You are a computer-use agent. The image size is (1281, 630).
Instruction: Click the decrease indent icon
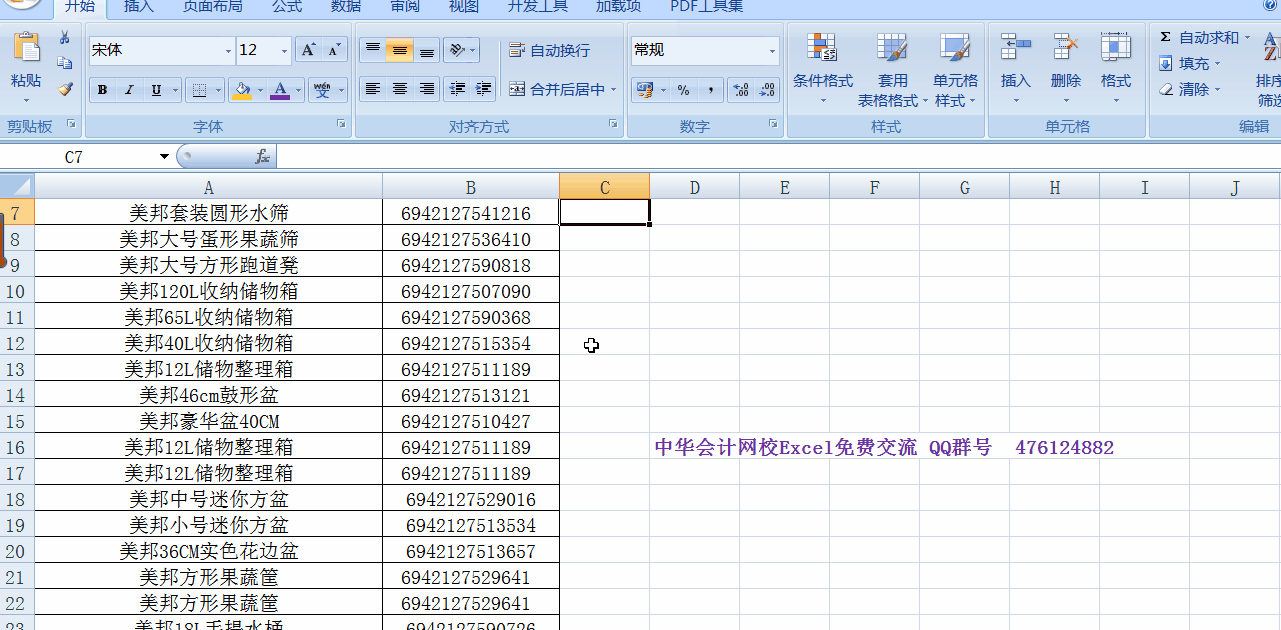[x=458, y=89]
